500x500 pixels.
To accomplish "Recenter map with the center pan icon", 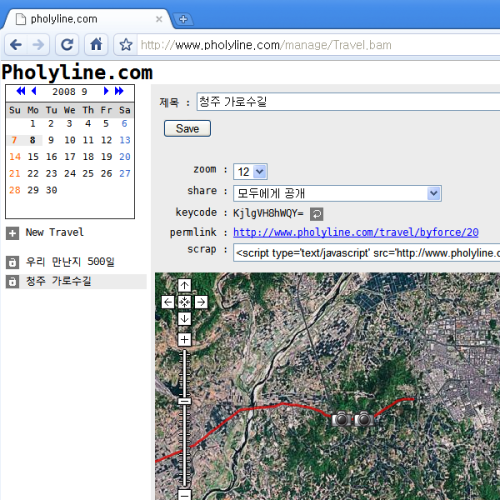I will click(184, 302).
